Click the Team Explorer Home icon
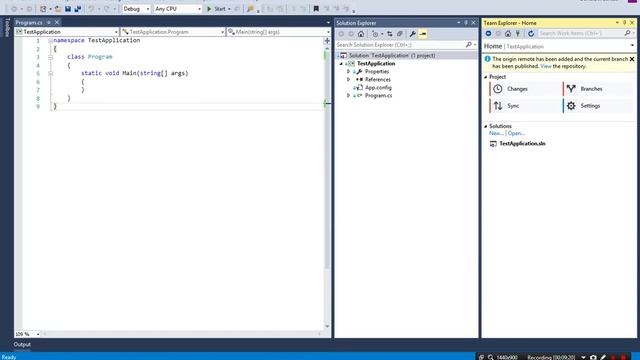The height and width of the screenshot is (360, 640). 508,33
